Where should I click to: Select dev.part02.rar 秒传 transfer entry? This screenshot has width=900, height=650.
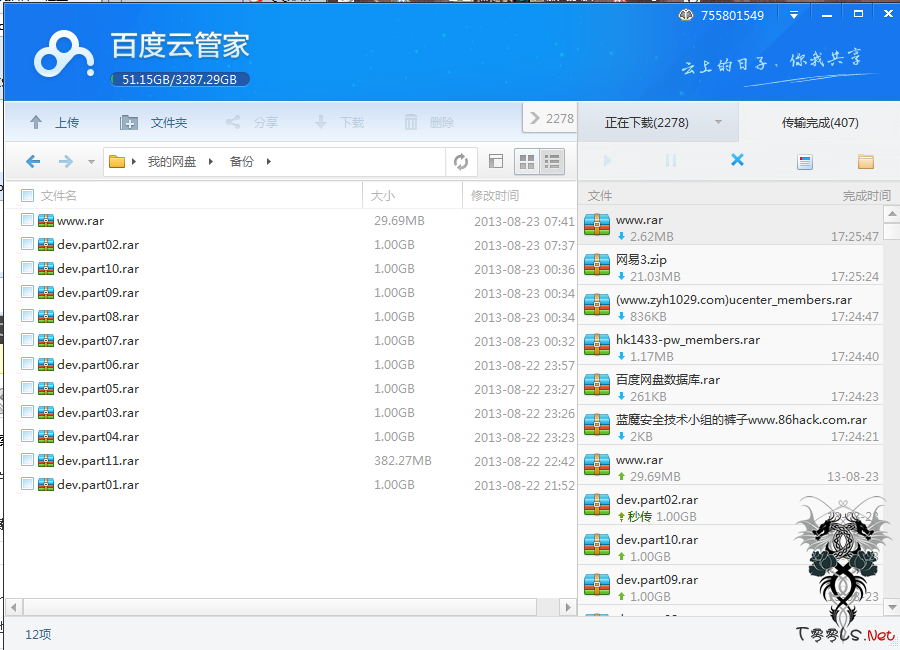pos(731,505)
